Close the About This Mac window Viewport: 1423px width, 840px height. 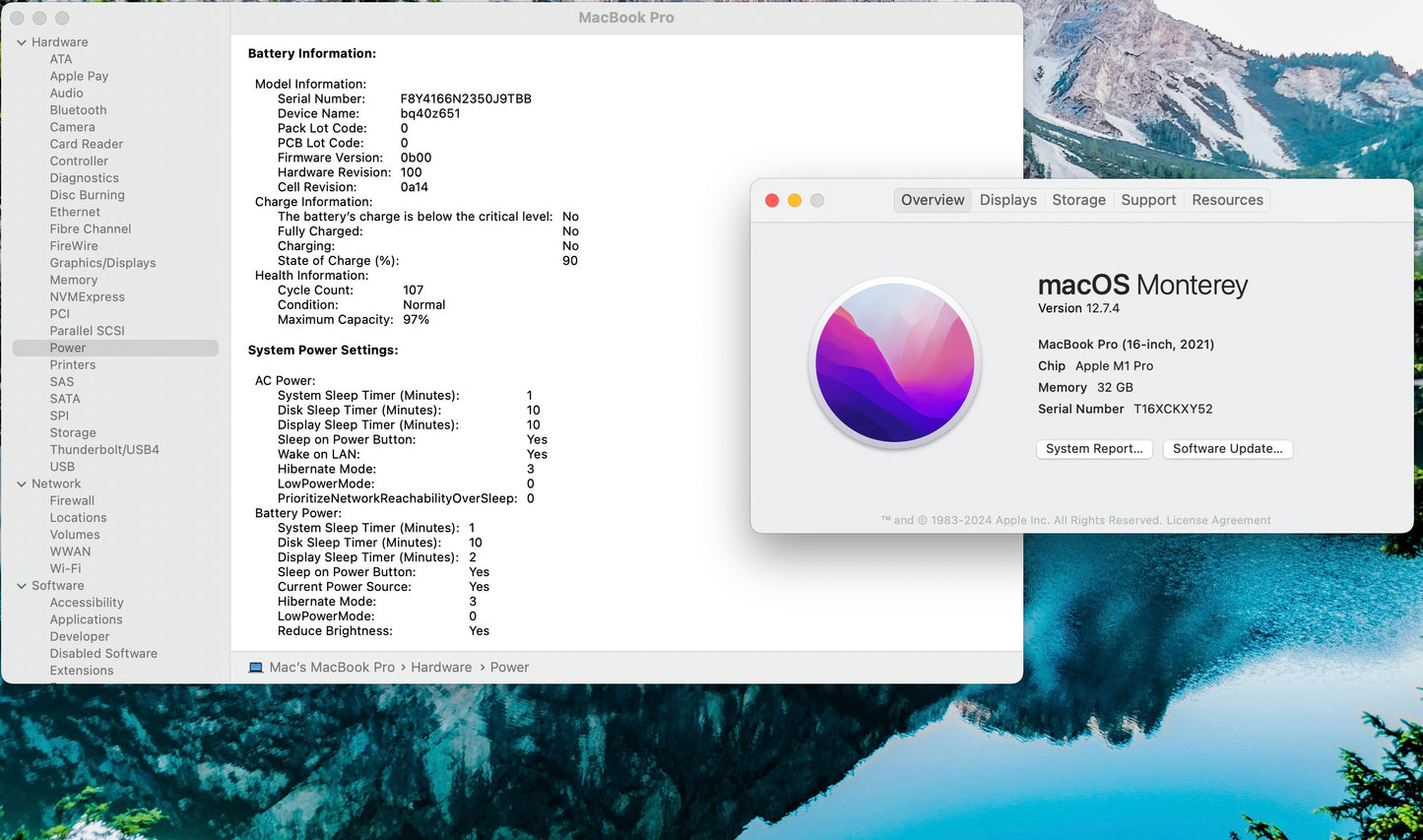(772, 201)
